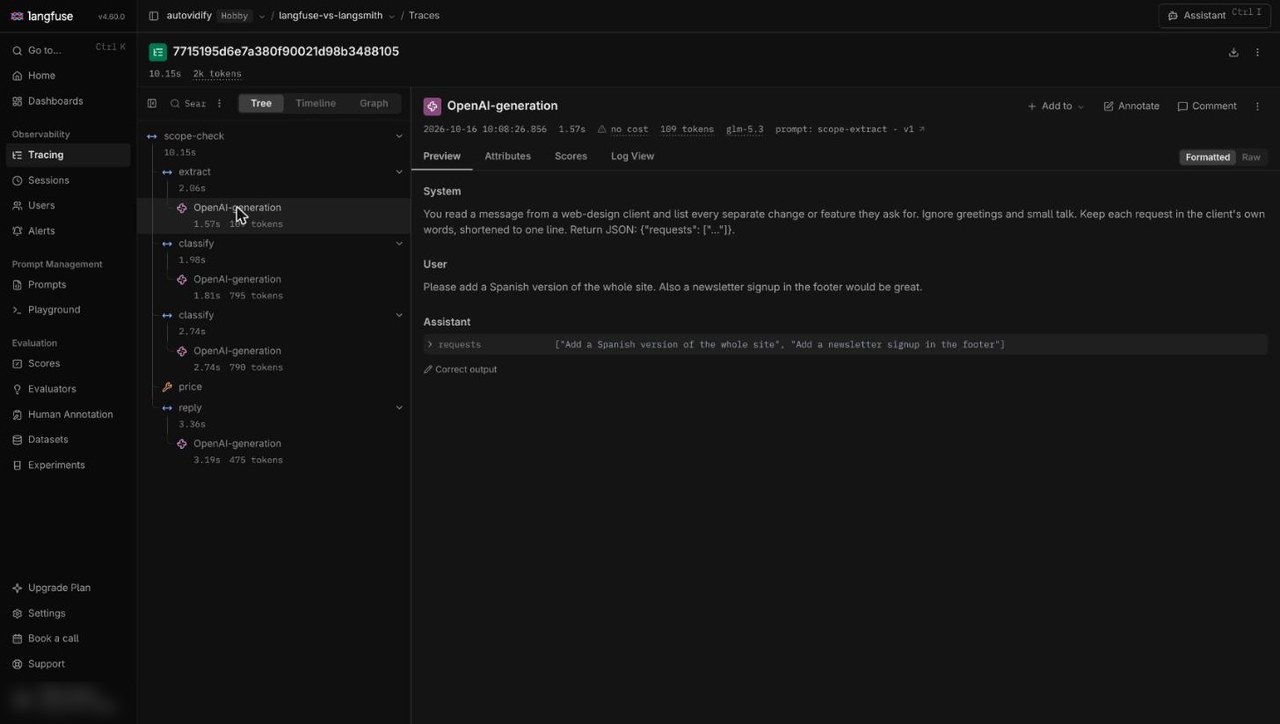This screenshot has width=1280, height=724.
Task: Select the price node in the tree
Action: point(190,387)
